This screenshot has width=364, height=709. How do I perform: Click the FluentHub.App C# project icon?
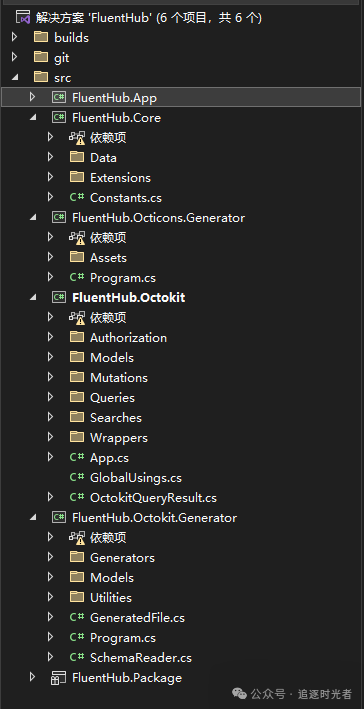pyautogui.click(x=59, y=97)
